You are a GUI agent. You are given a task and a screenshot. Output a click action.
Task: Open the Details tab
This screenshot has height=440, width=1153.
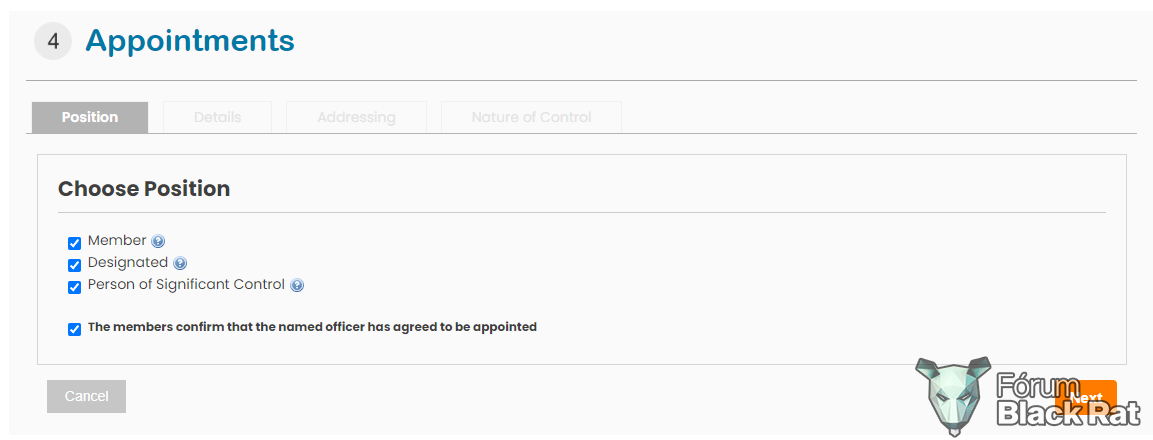pyautogui.click(x=218, y=118)
